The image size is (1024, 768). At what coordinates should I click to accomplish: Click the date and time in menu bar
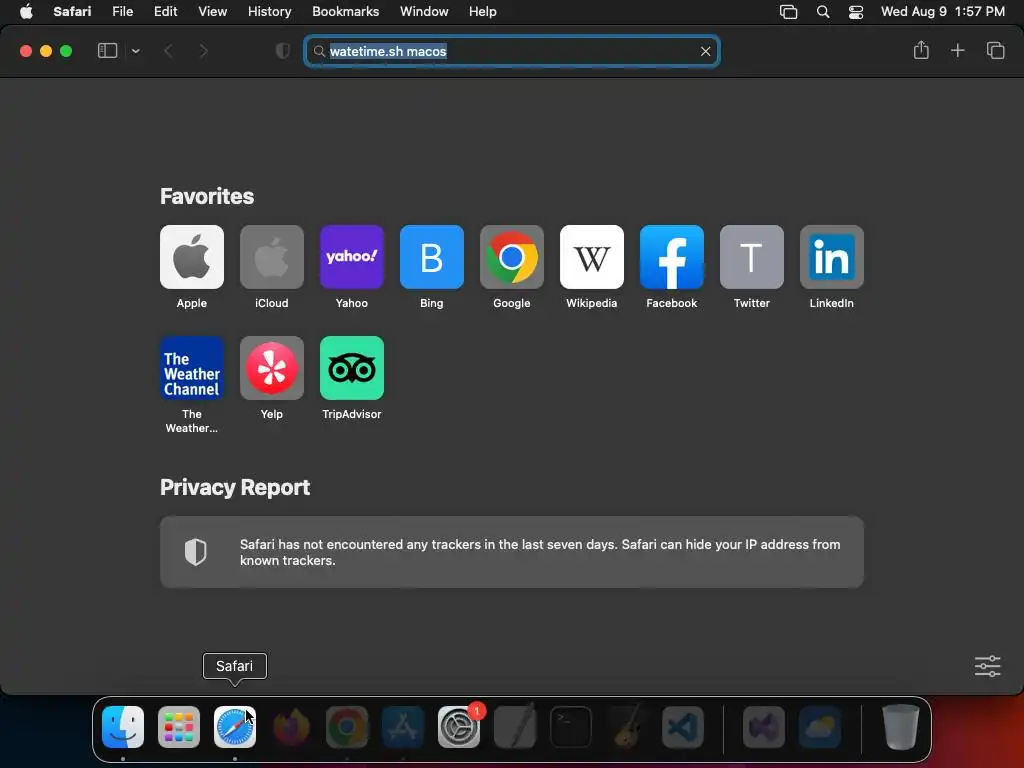pos(942,12)
